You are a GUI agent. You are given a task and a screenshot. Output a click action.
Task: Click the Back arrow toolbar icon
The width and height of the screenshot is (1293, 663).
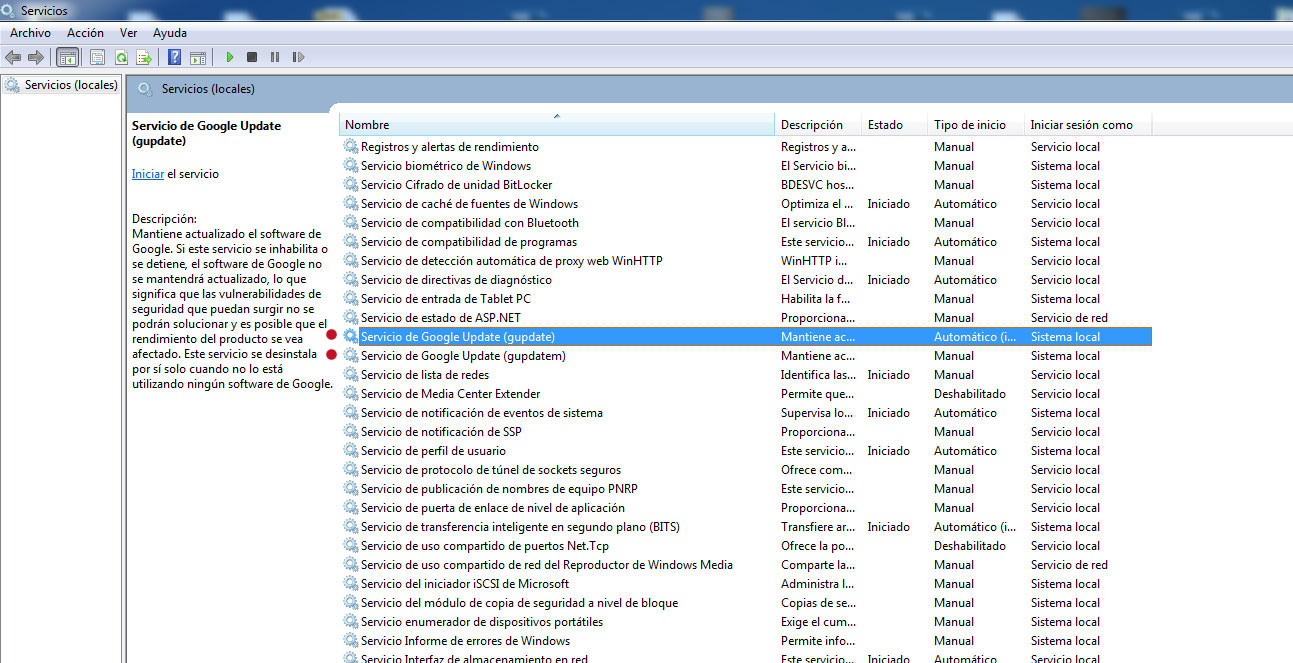13,58
